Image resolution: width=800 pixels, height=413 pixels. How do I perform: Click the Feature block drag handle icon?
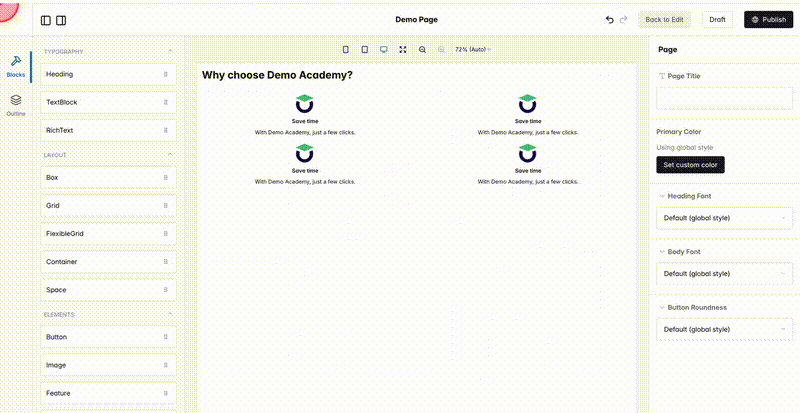pyautogui.click(x=165, y=393)
